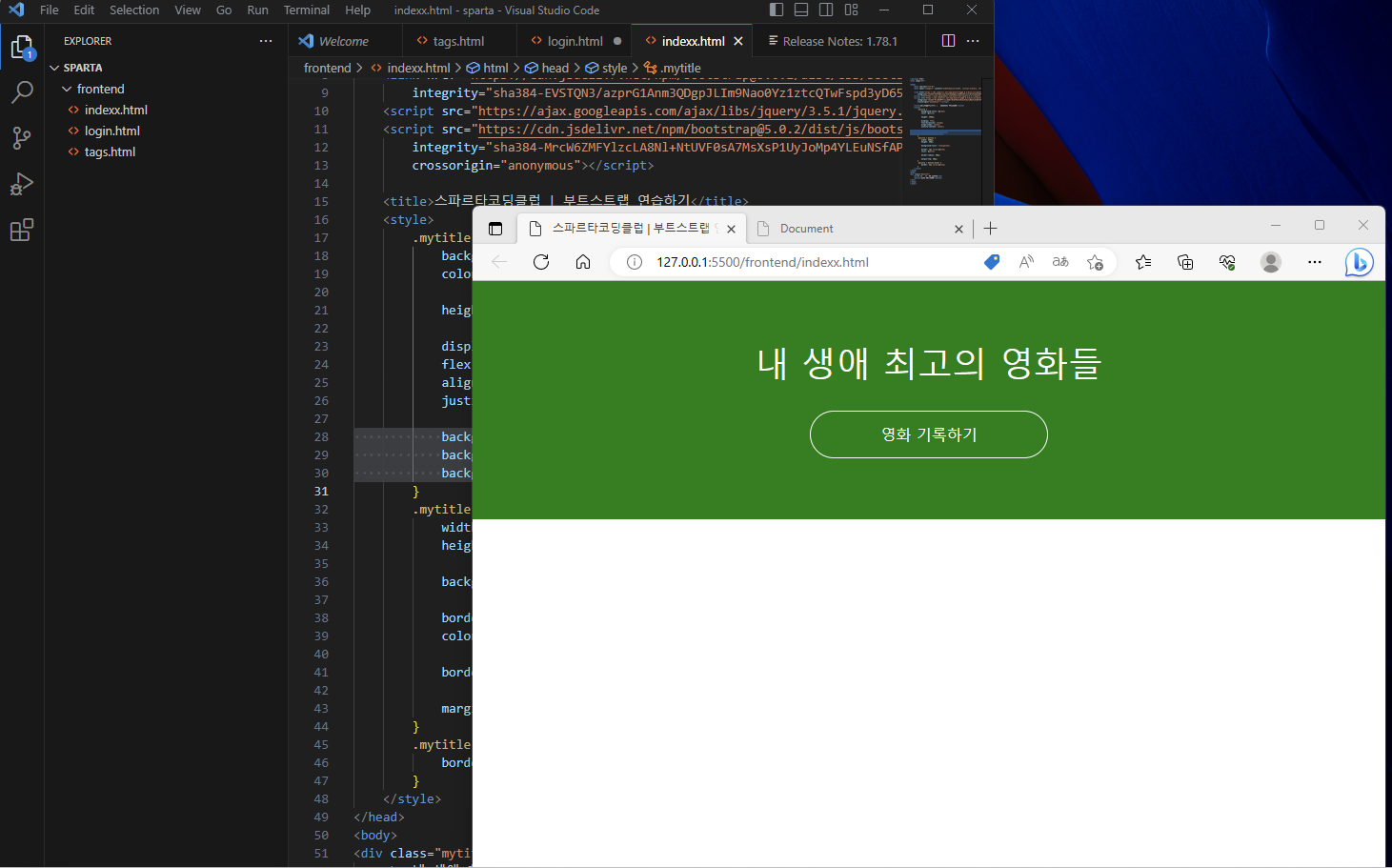Switch to the Welcome editor tab
Screen dimensions: 1392x868
(344, 41)
